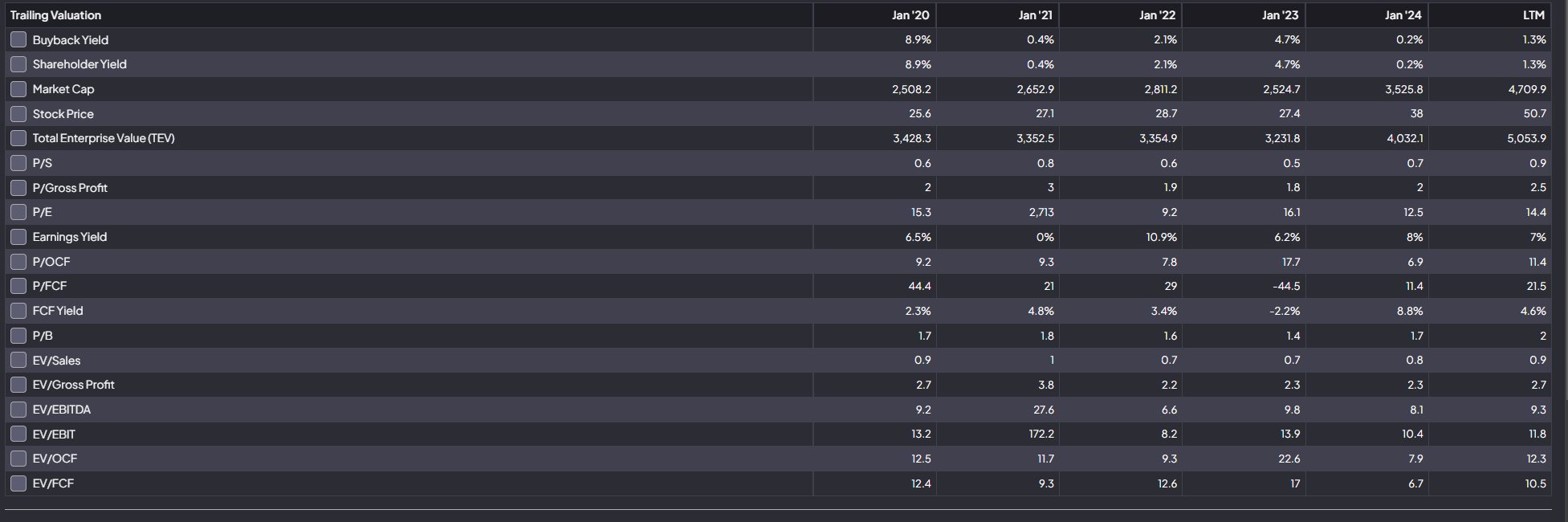Tick the EV/Gross Profit checkbox

point(18,385)
